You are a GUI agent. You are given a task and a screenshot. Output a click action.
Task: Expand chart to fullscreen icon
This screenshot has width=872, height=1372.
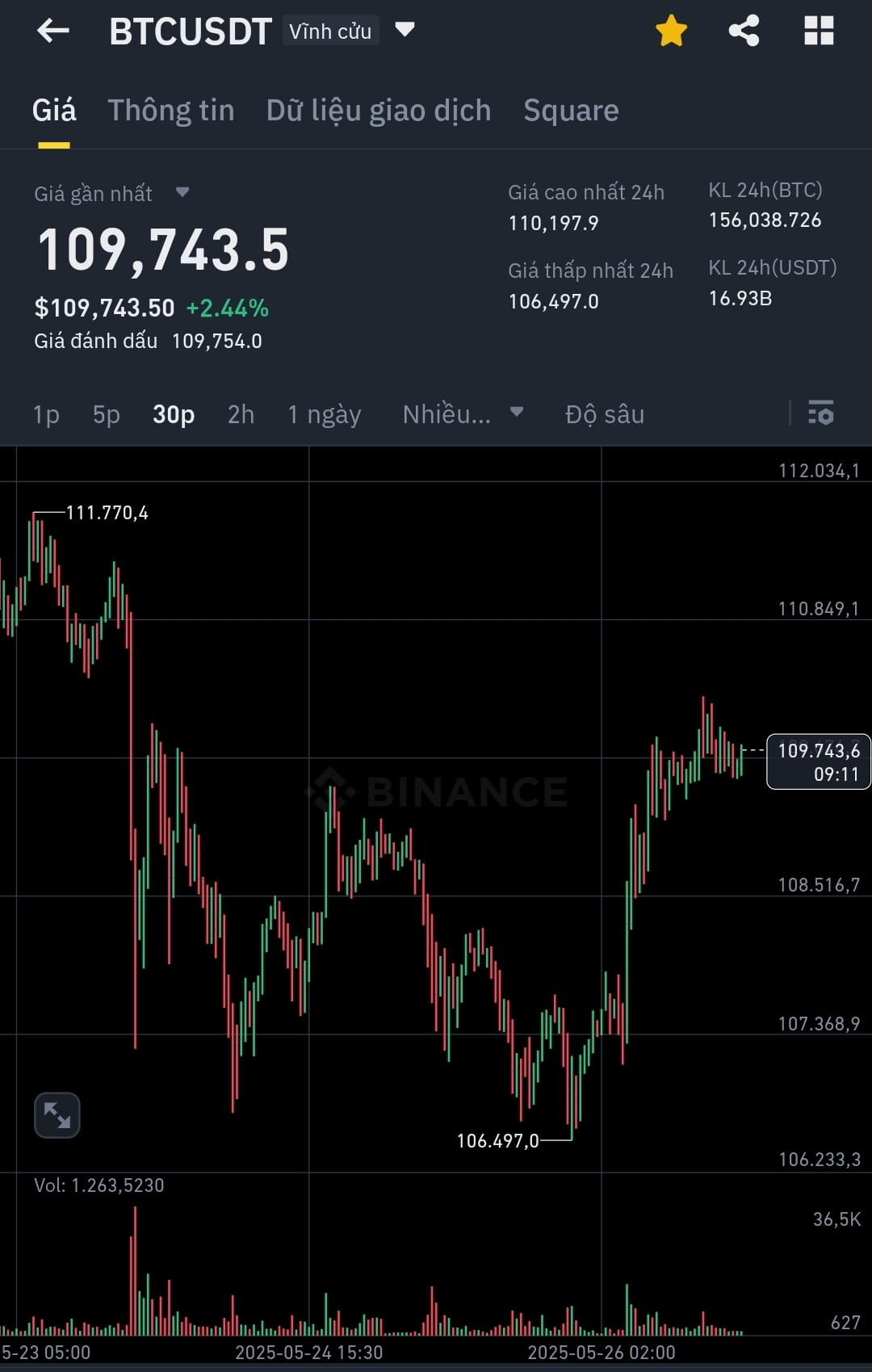57,1115
